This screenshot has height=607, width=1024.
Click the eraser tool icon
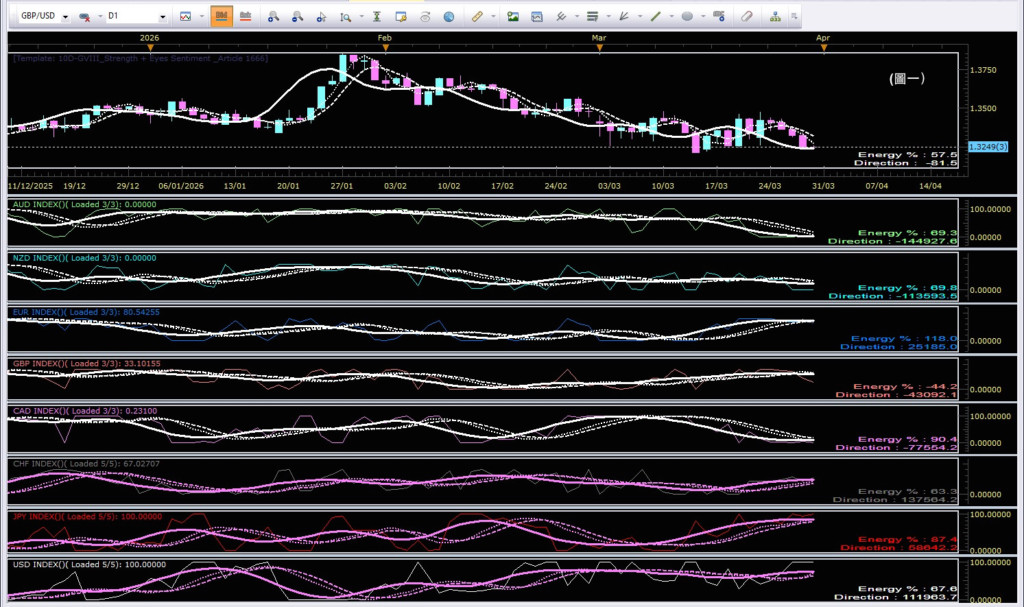[746, 17]
